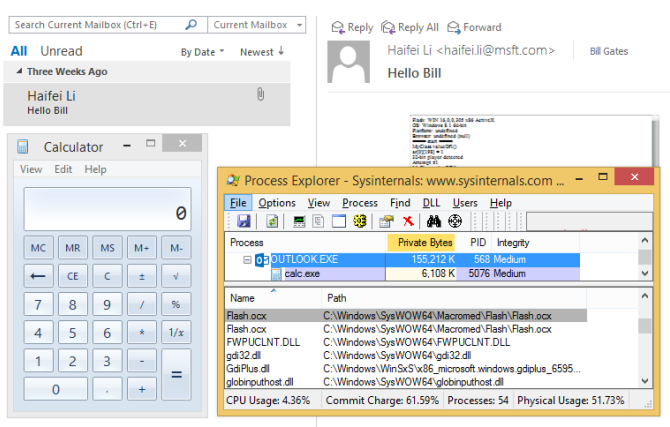
Task: Open the Options menu in Process Explorer
Action: (x=277, y=203)
